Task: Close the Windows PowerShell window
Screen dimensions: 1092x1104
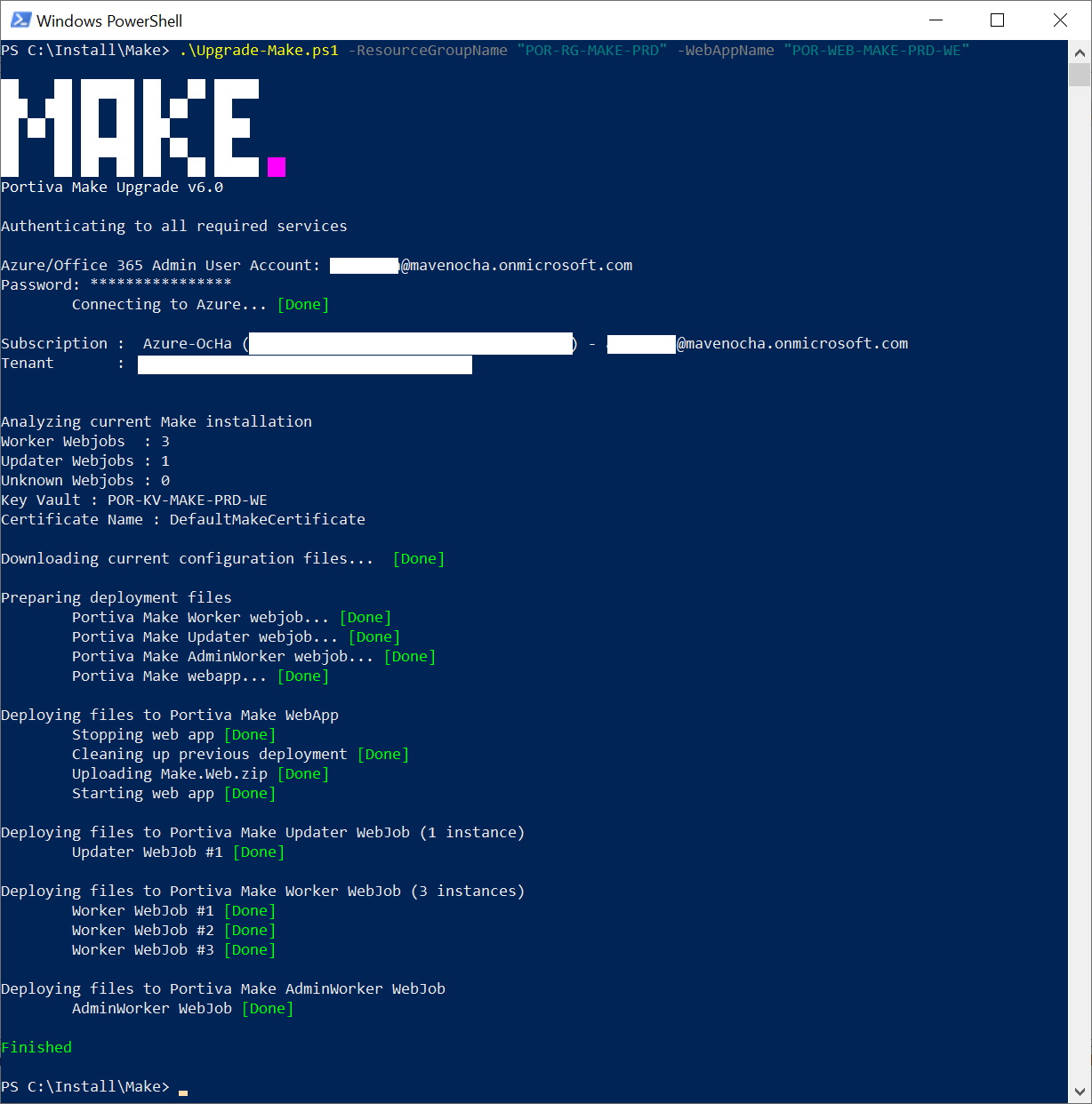Action: click(x=1060, y=20)
